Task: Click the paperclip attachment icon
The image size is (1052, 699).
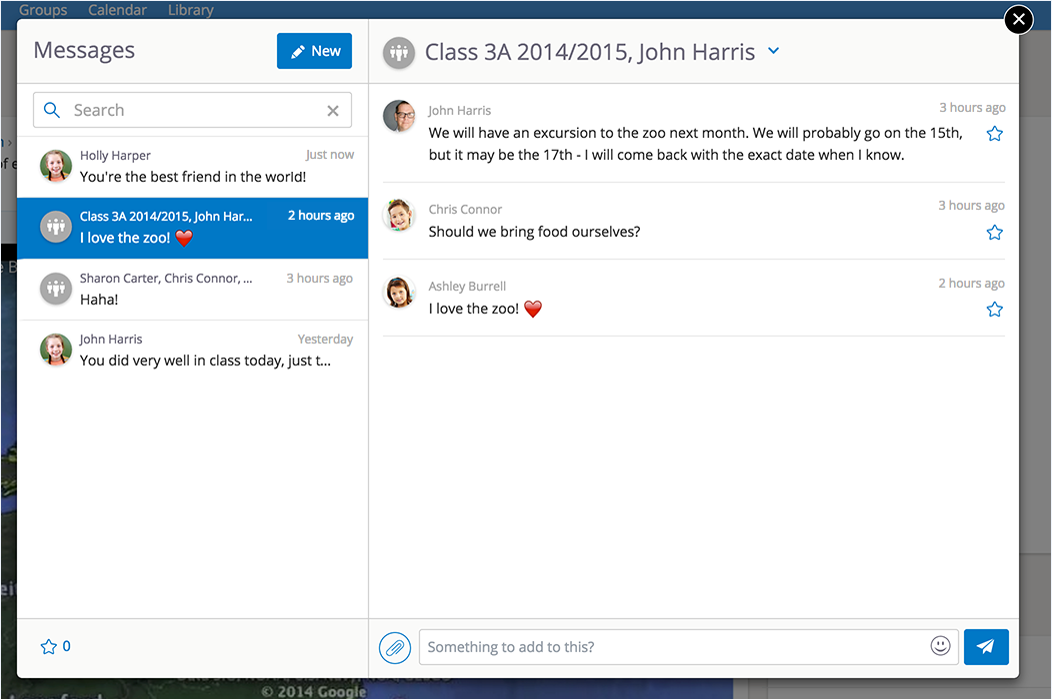Action: click(x=395, y=647)
